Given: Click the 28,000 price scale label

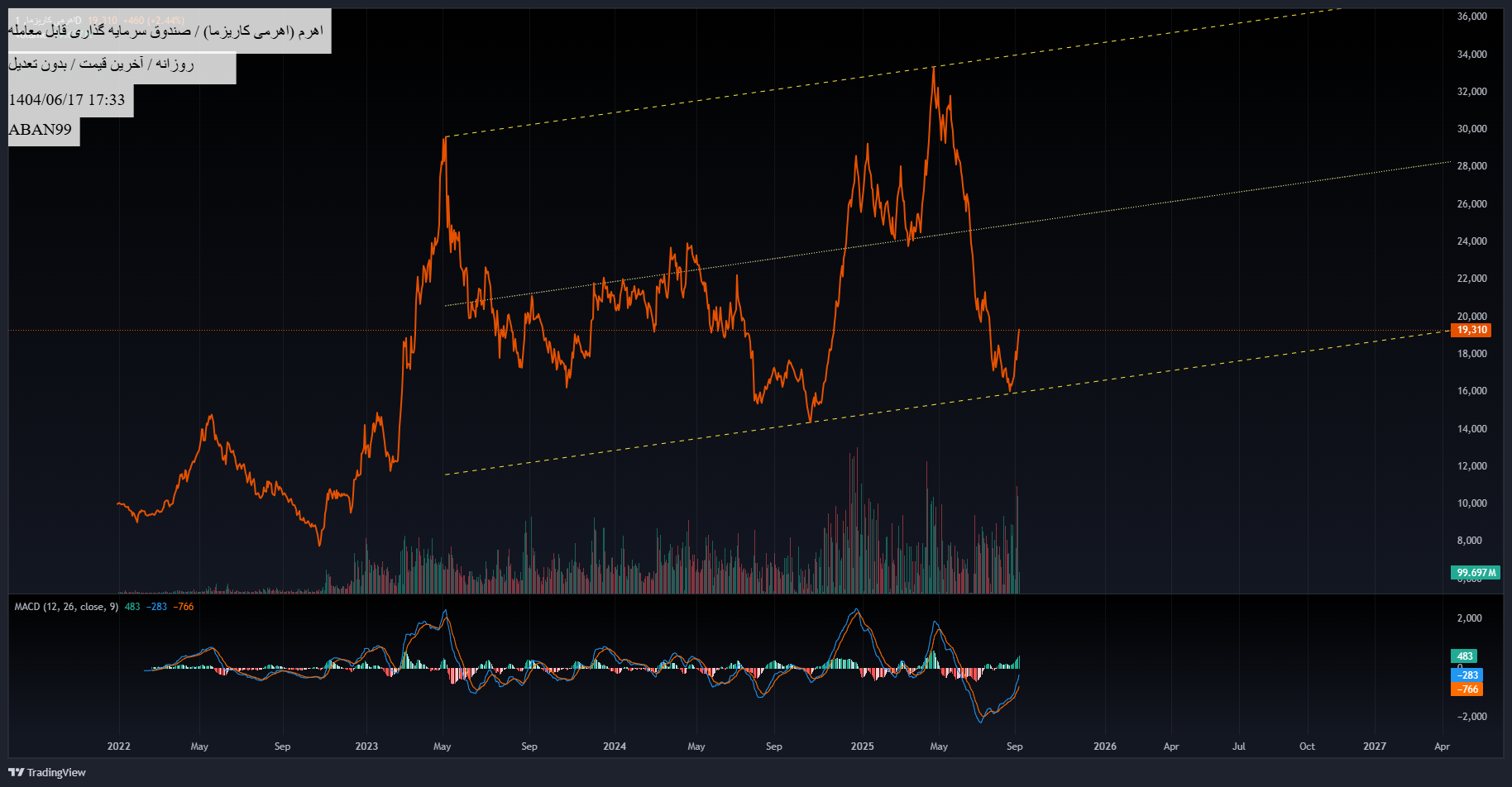Looking at the screenshot, I should 1471,166.
